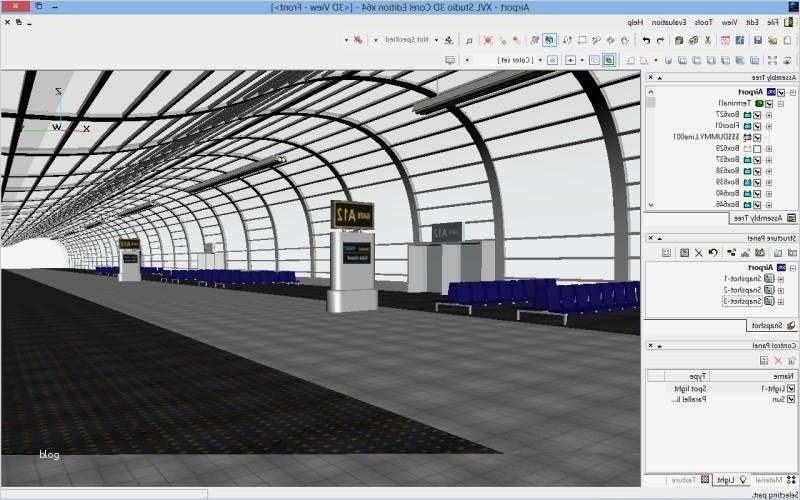Click the sphere display icon in view toolbar

pos(668,60)
